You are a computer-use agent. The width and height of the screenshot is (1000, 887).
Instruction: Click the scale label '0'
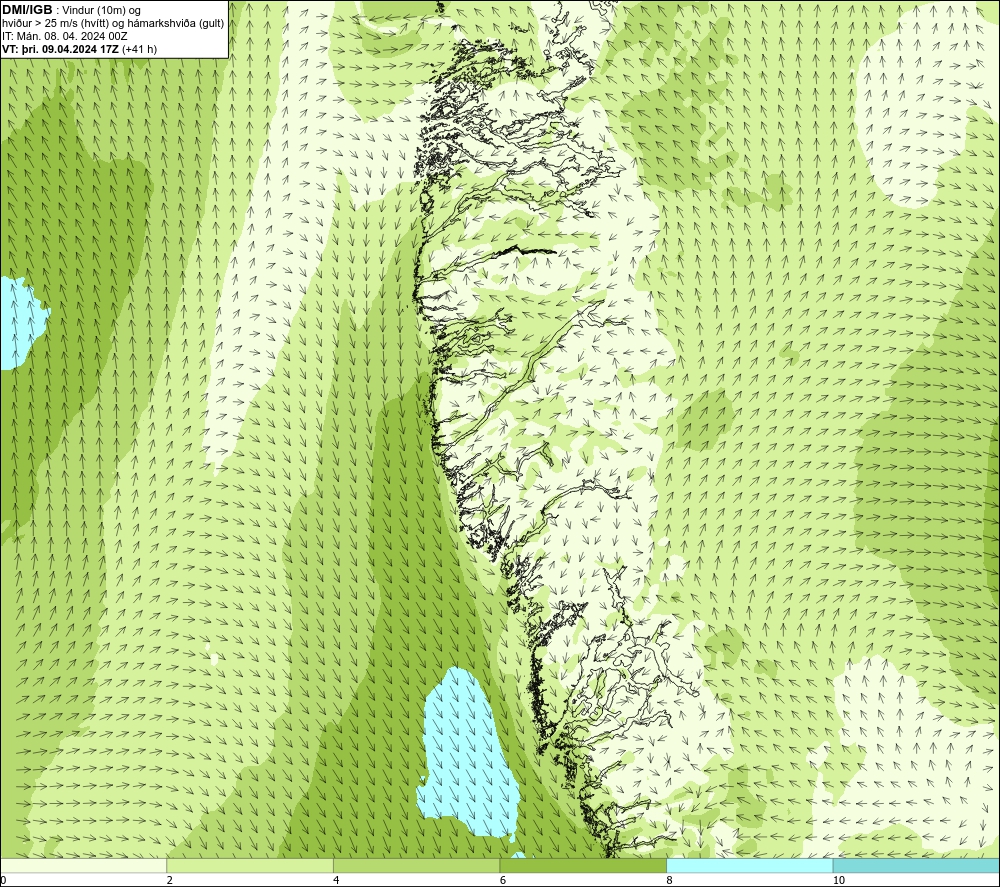click(3, 880)
